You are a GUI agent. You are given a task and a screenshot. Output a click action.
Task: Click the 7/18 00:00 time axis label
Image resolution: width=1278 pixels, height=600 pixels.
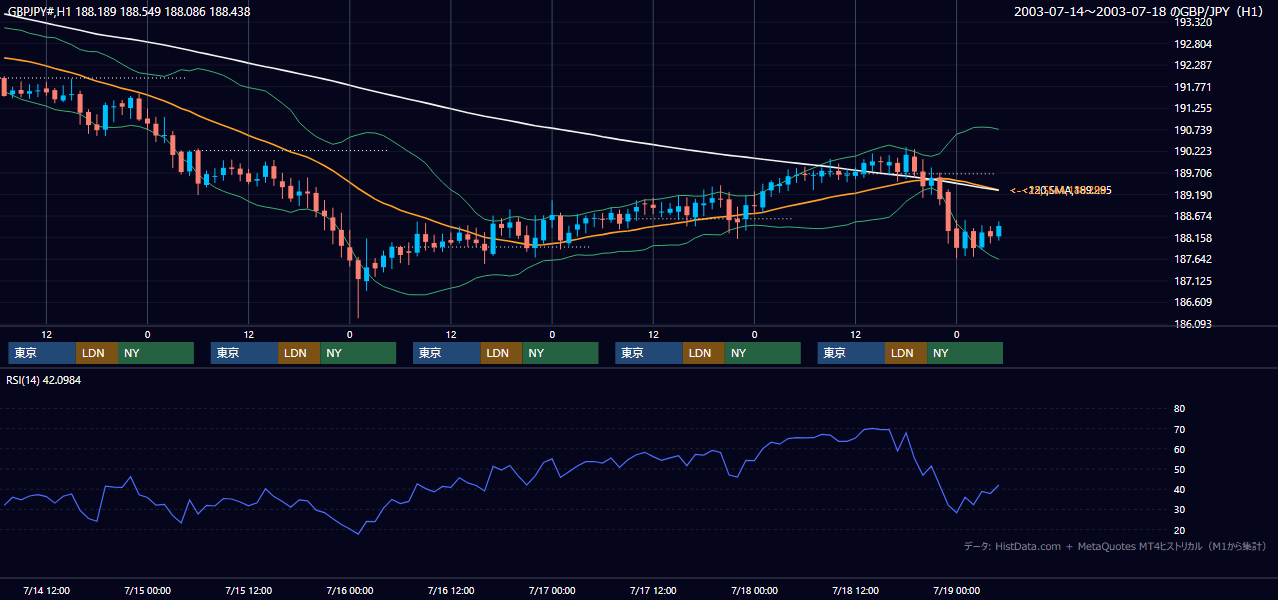tap(754, 590)
